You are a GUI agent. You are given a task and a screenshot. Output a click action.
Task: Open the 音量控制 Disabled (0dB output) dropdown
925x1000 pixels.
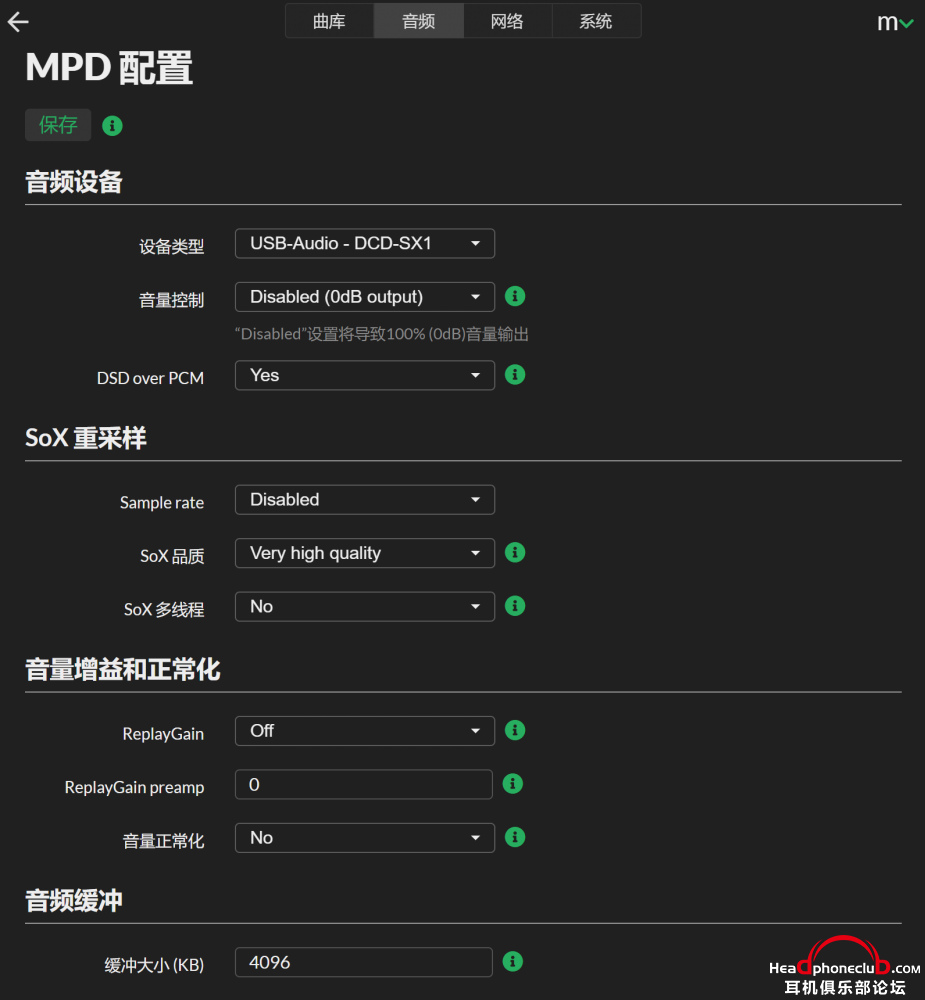(x=365, y=297)
